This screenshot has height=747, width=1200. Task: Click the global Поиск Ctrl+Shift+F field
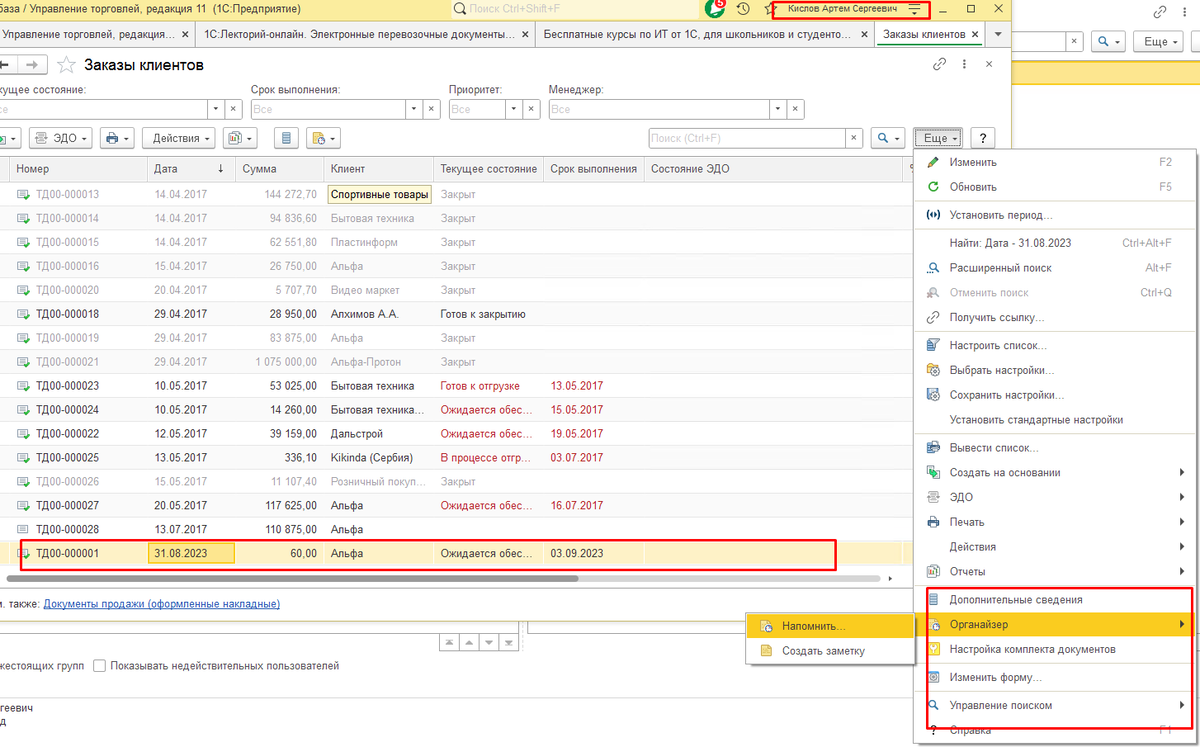[576, 9]
